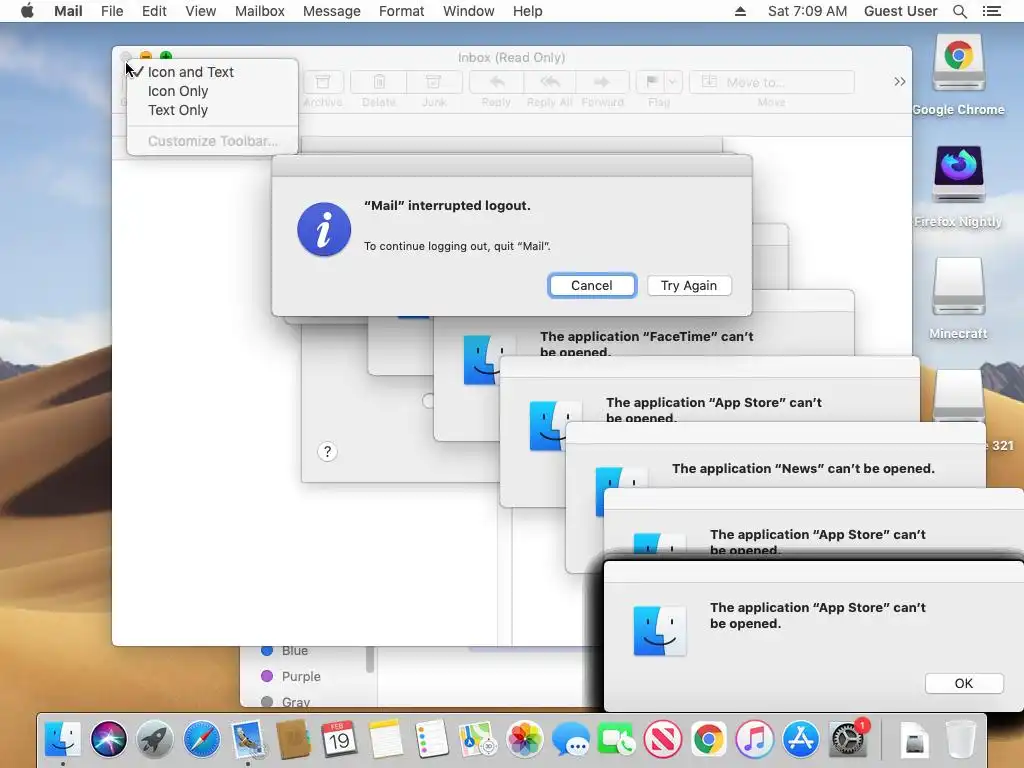Open the Message menu
The image size is (1024, 768).
331,11
